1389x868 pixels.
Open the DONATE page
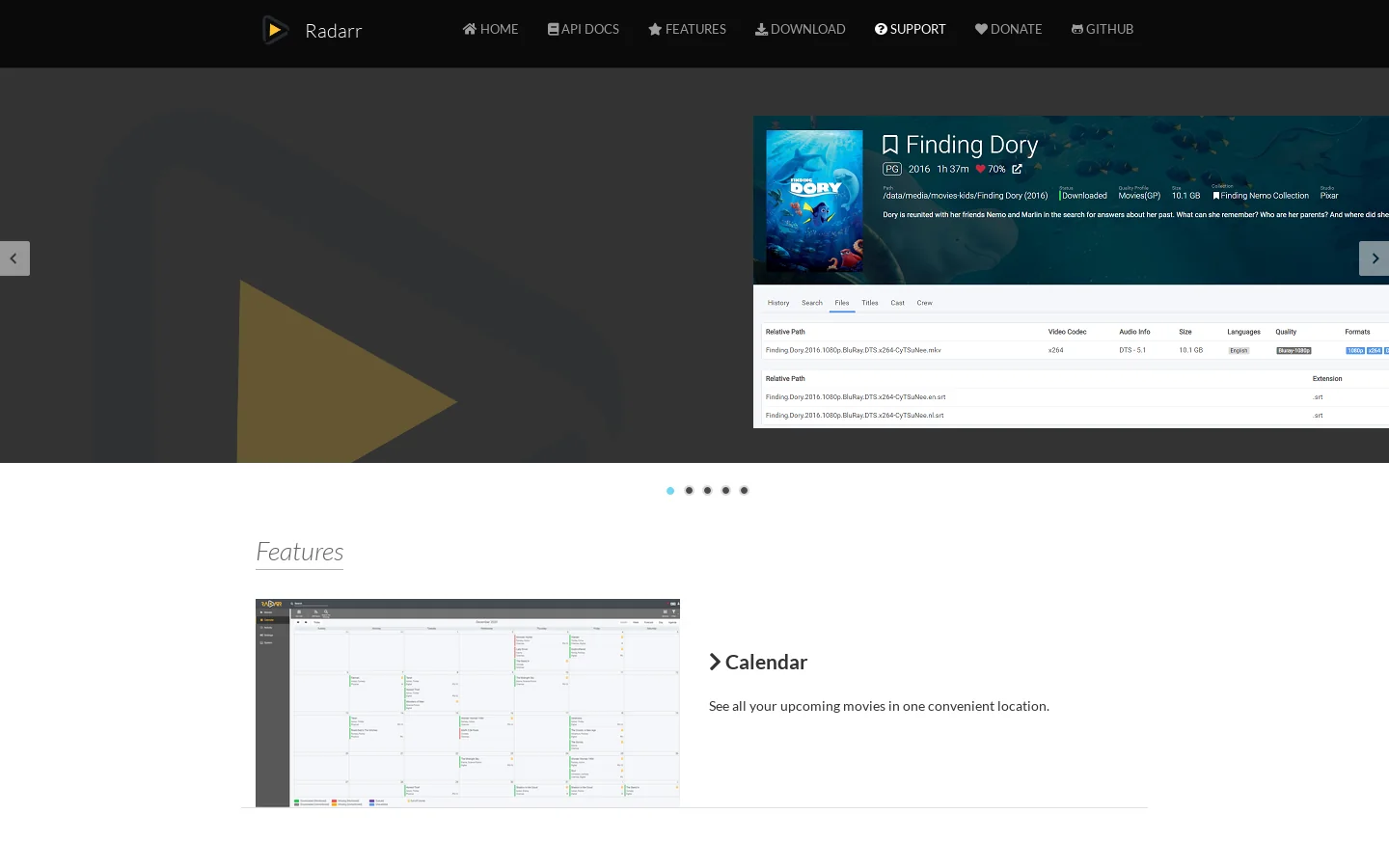tap(1008, 29)
